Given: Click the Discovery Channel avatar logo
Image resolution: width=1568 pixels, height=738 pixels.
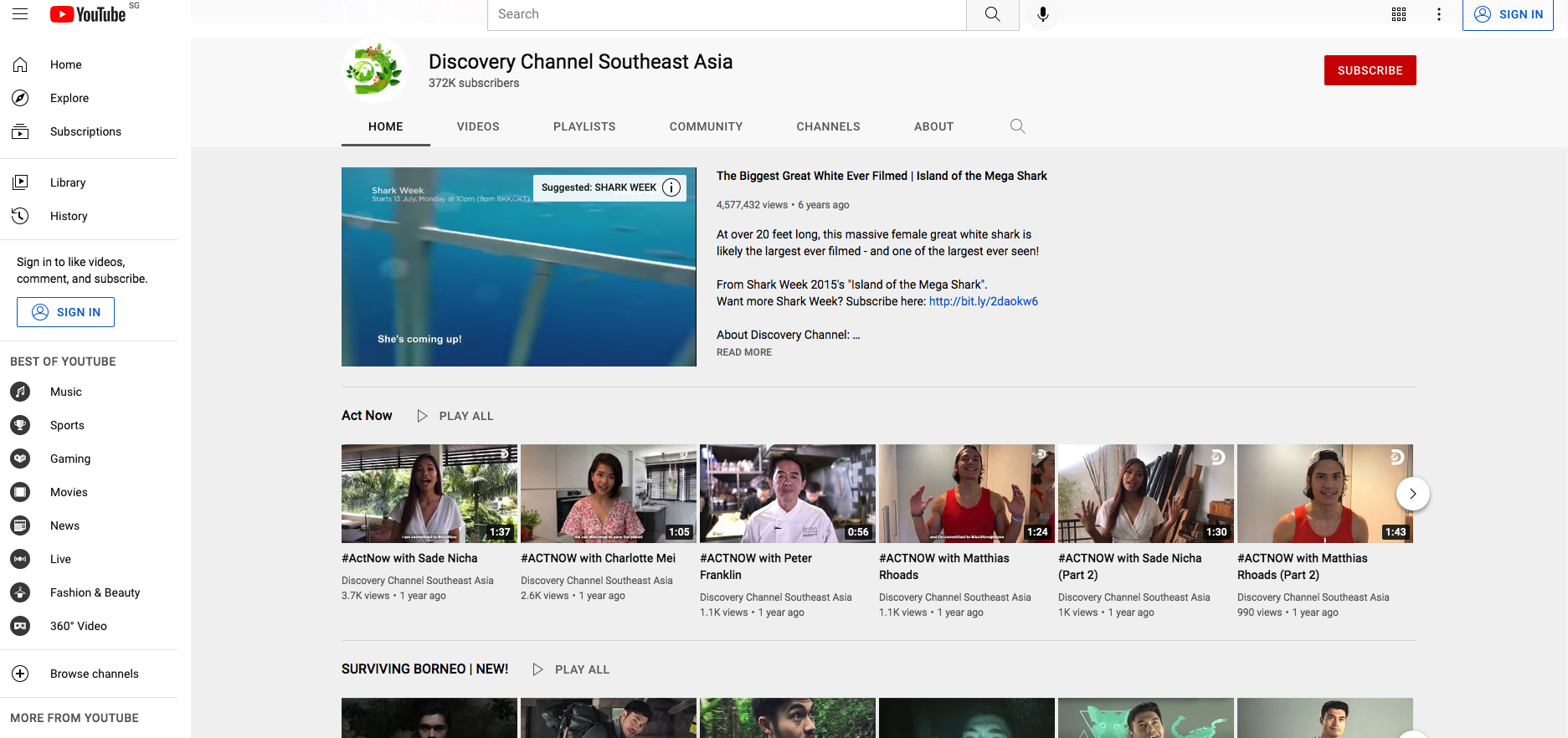Looking at the screenshot, I should pyautogui.click(x=374, y=70).
